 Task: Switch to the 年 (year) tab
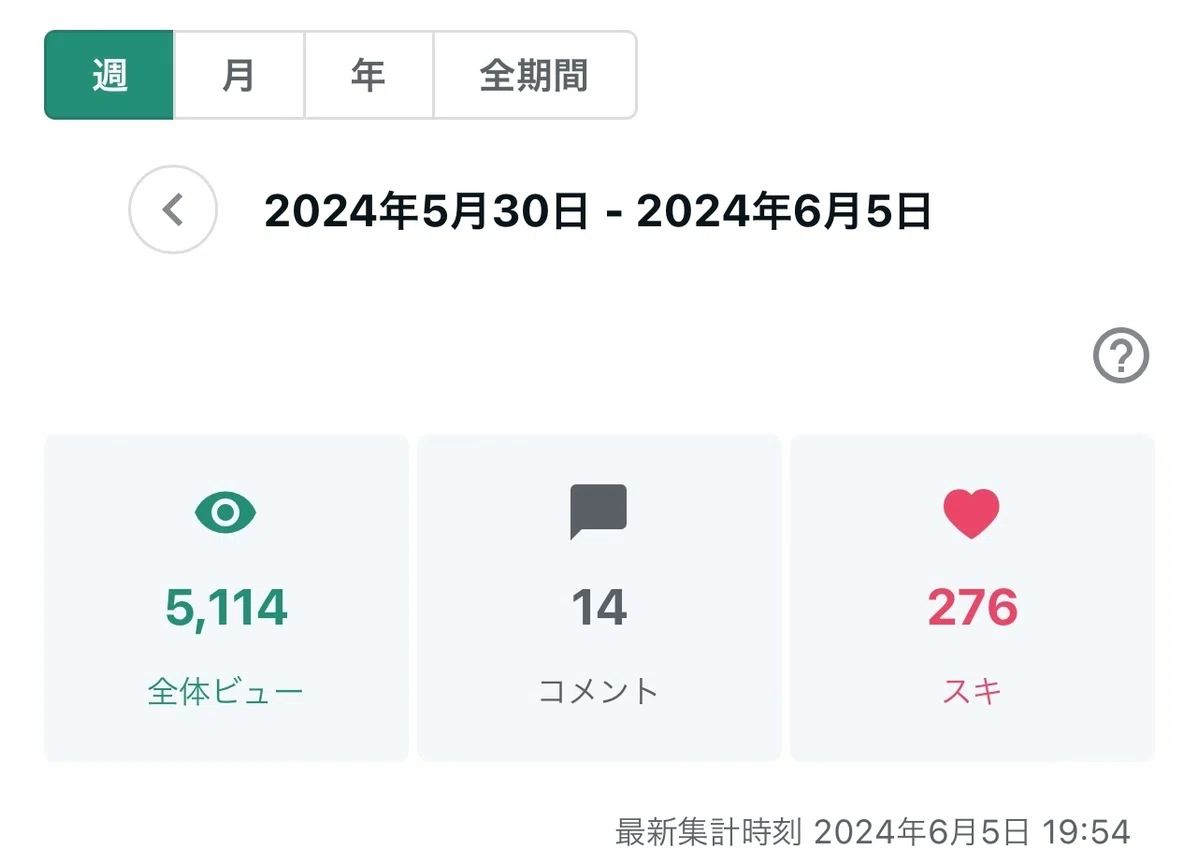(368, 75)
